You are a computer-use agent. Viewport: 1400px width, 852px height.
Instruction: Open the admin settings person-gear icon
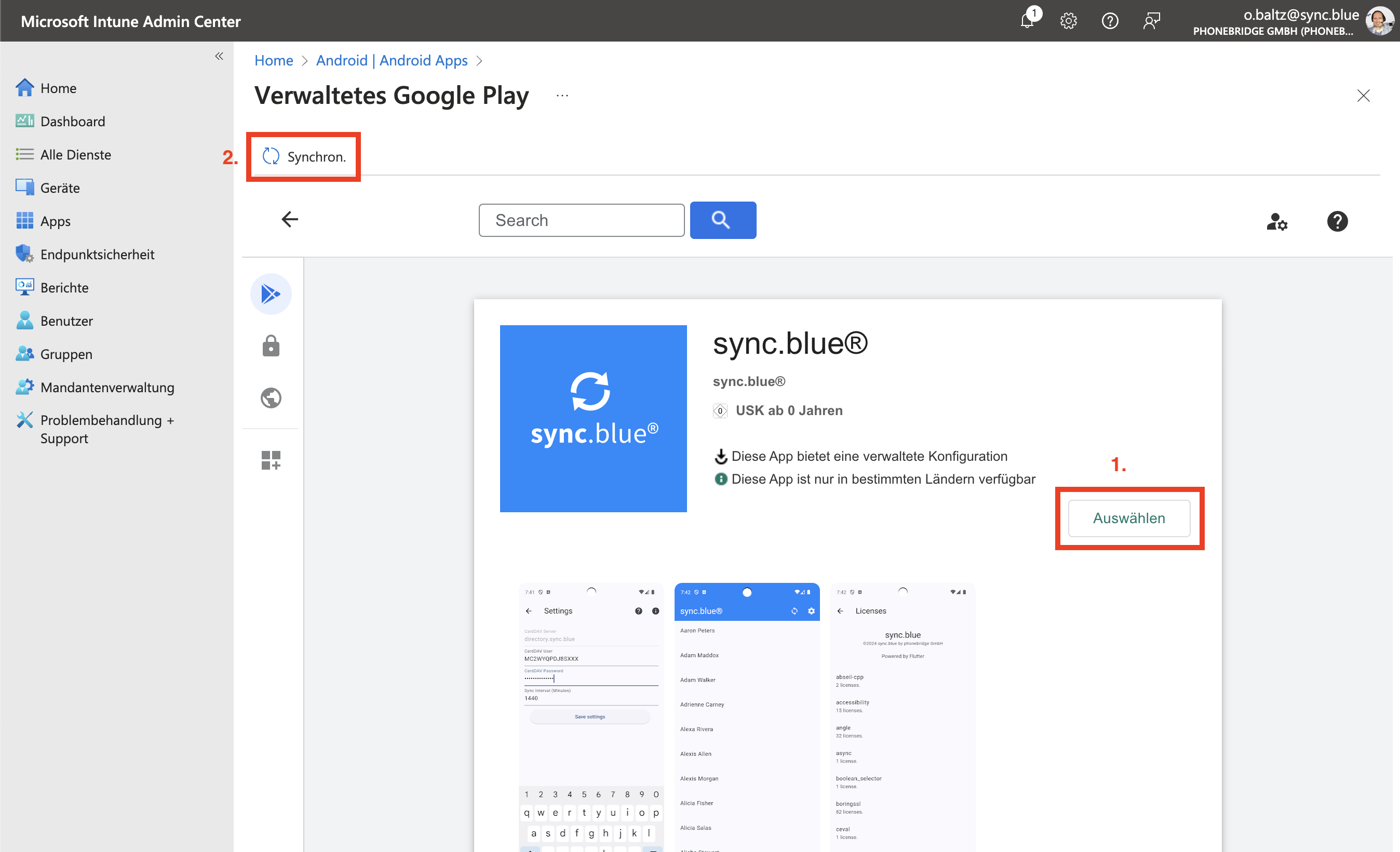click(x=1277, y=221)
